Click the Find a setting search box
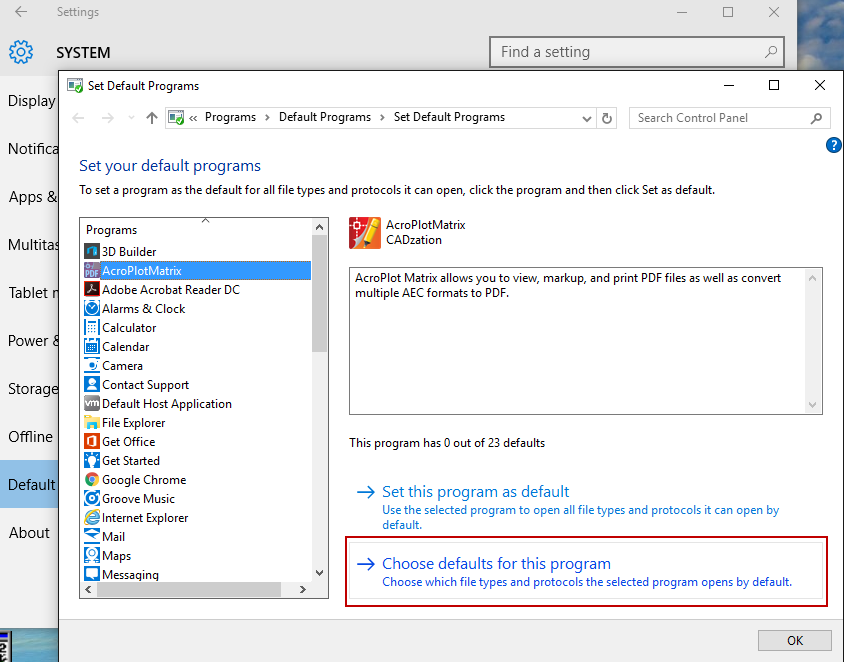844x662 pixels. pos(636,52)
